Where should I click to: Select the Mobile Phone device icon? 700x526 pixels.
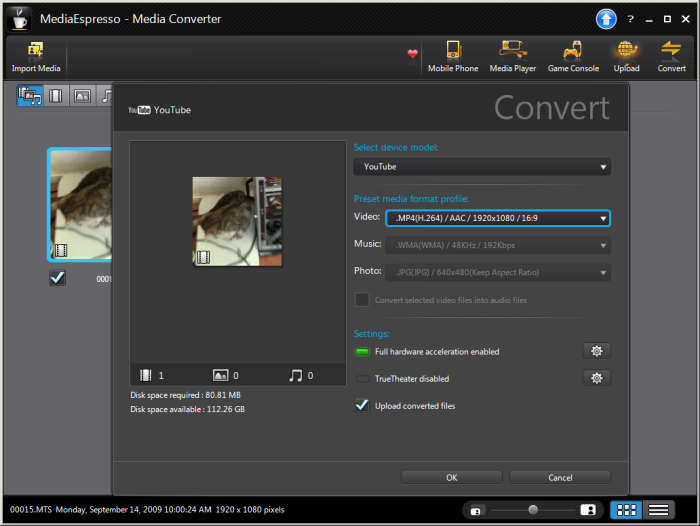453,50
